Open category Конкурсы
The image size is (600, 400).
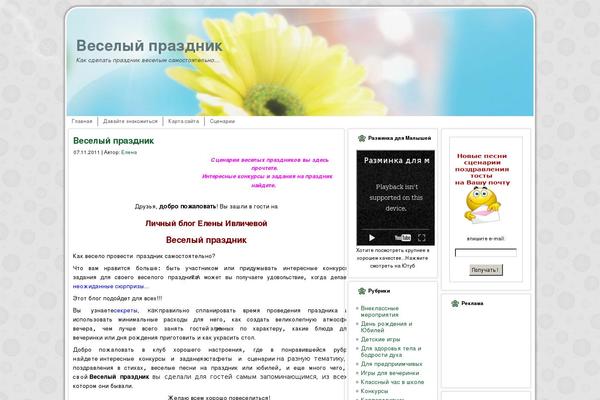pyautogui.click(x=374, y=391)
